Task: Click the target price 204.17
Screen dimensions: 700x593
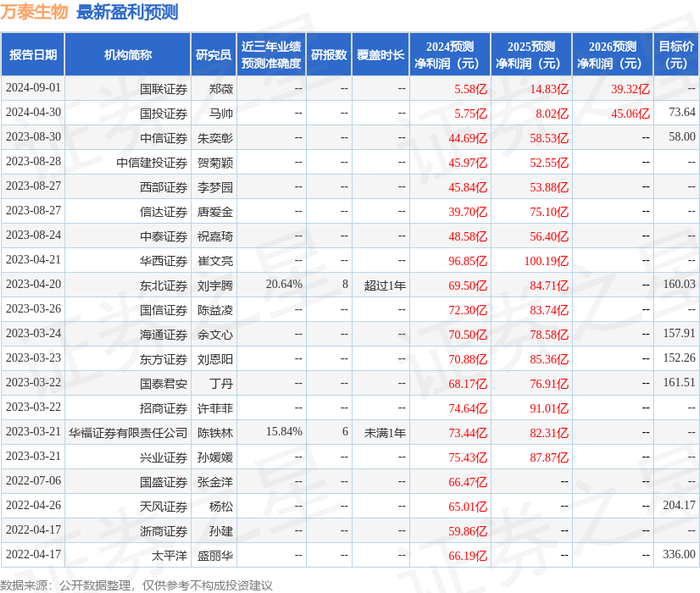Action: (679, 505)
